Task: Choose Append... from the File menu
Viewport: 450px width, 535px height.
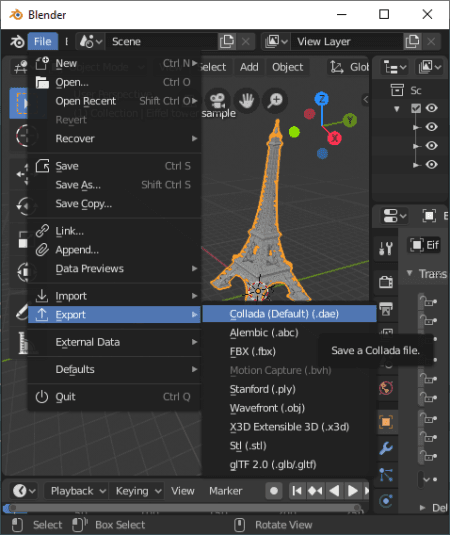Action: point(114,250)
